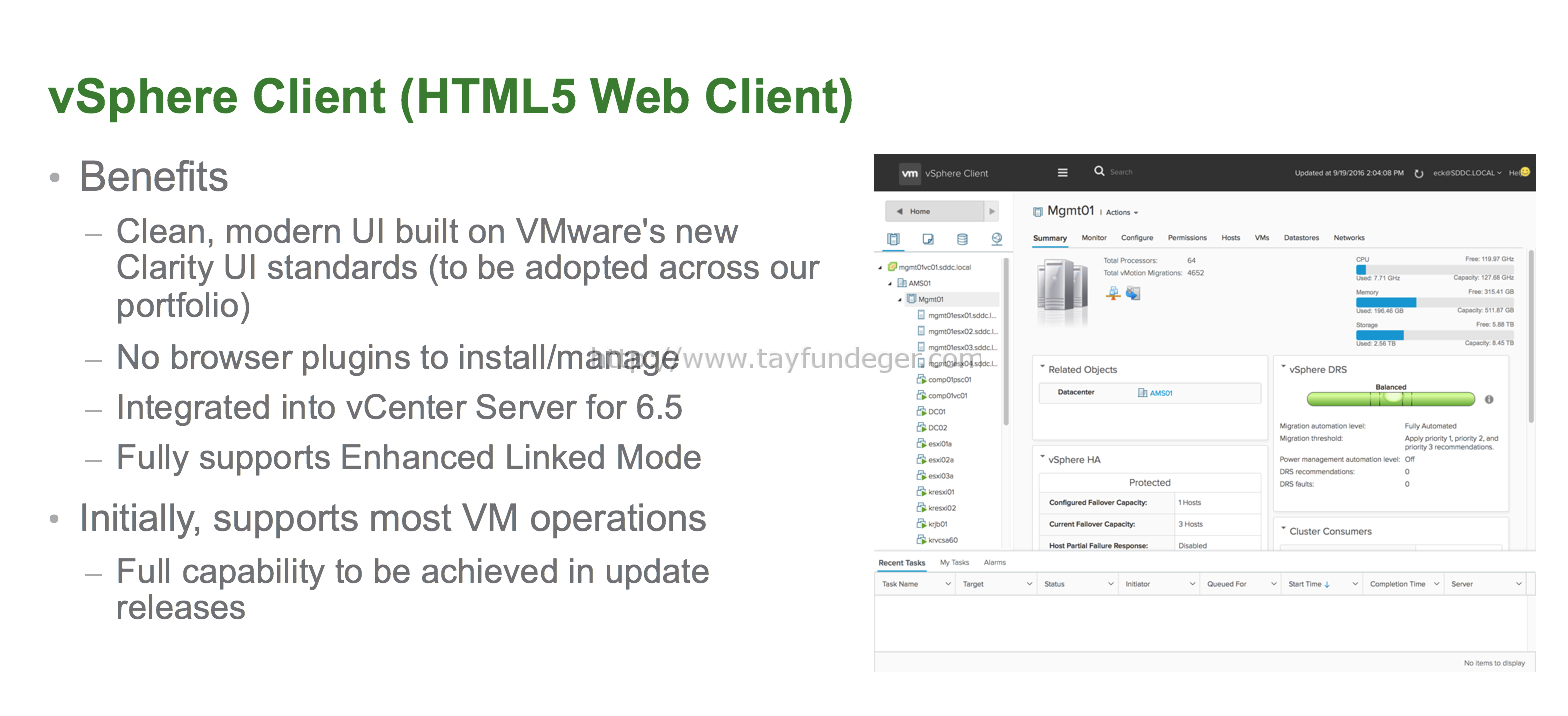Viewport: 1568px width, 716px height.
Task: Collapse the Cluster Consumers panel
Action: (1284, 530)
